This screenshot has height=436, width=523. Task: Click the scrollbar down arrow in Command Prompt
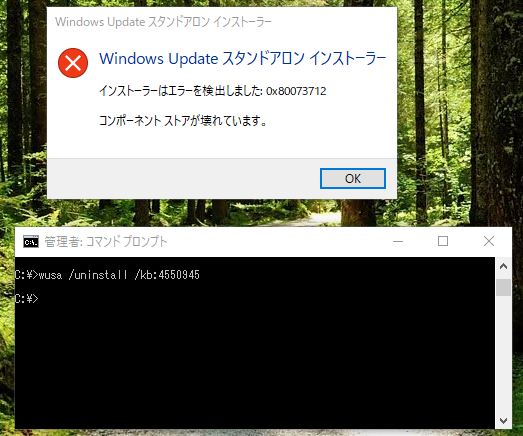(x=503, y=421)
